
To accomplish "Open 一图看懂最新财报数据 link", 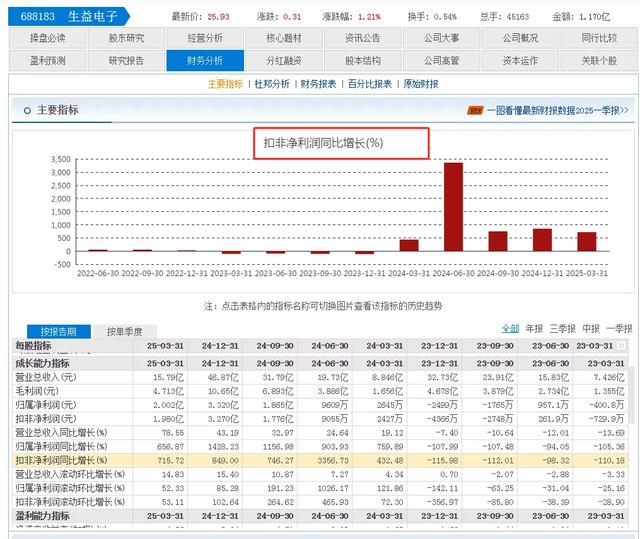I will click(x=548, y=111).
